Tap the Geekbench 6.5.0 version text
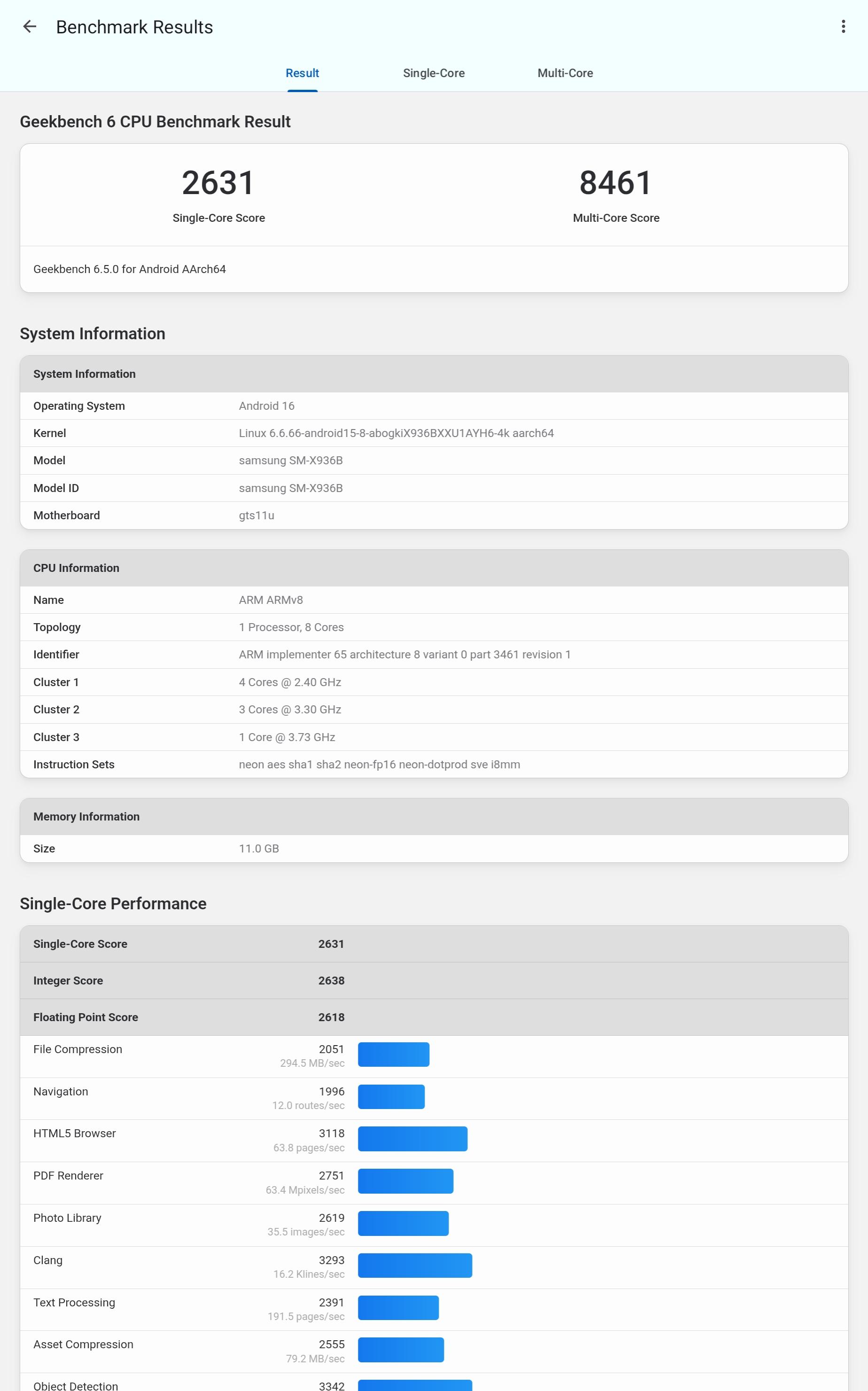Screen dimensions: 868x1391 (x=130, y=269)
